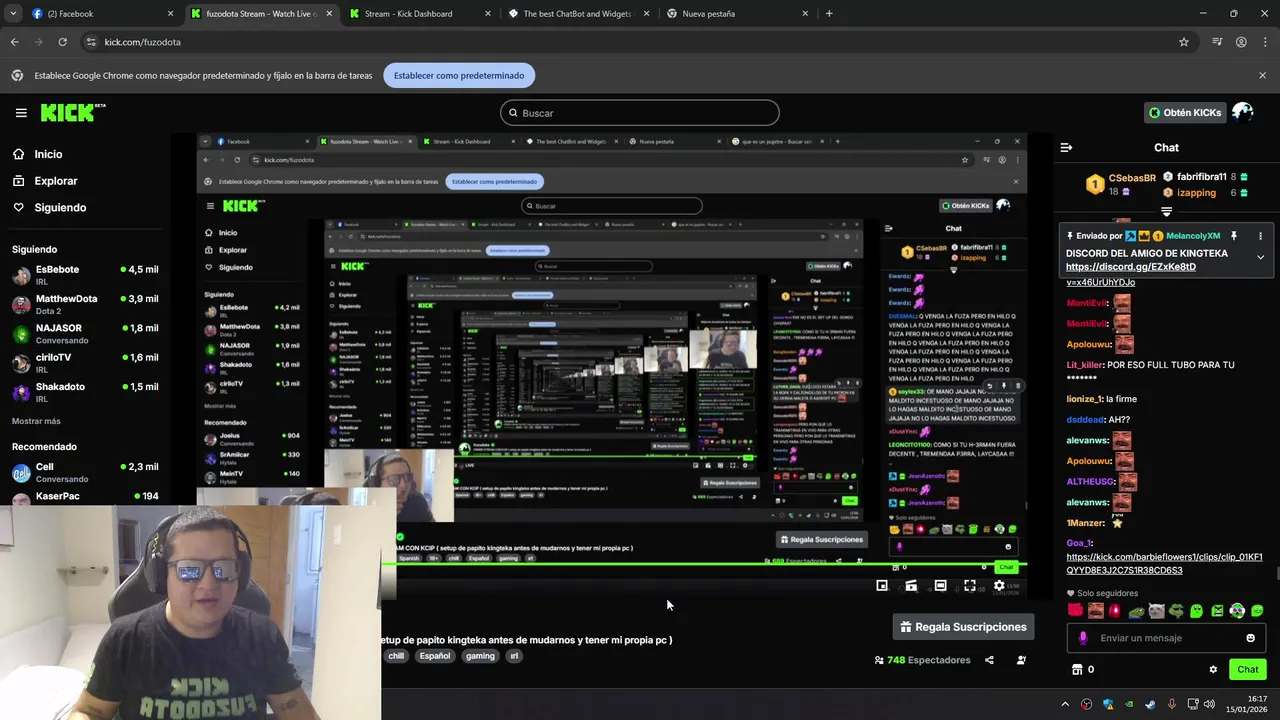This screenshot has width=1280, height=720.
Task: Open pinned message three-dot options
Action: click(1260, 236)
